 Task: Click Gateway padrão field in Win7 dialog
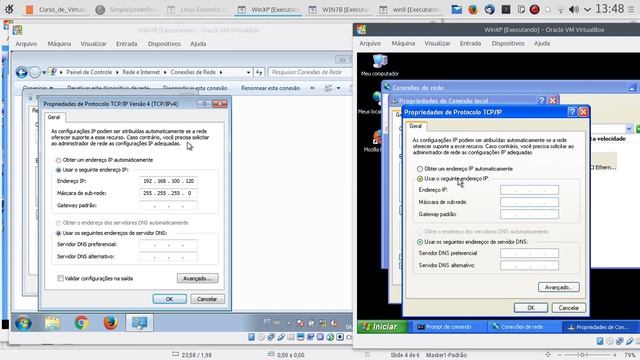[x=168, y=206]
